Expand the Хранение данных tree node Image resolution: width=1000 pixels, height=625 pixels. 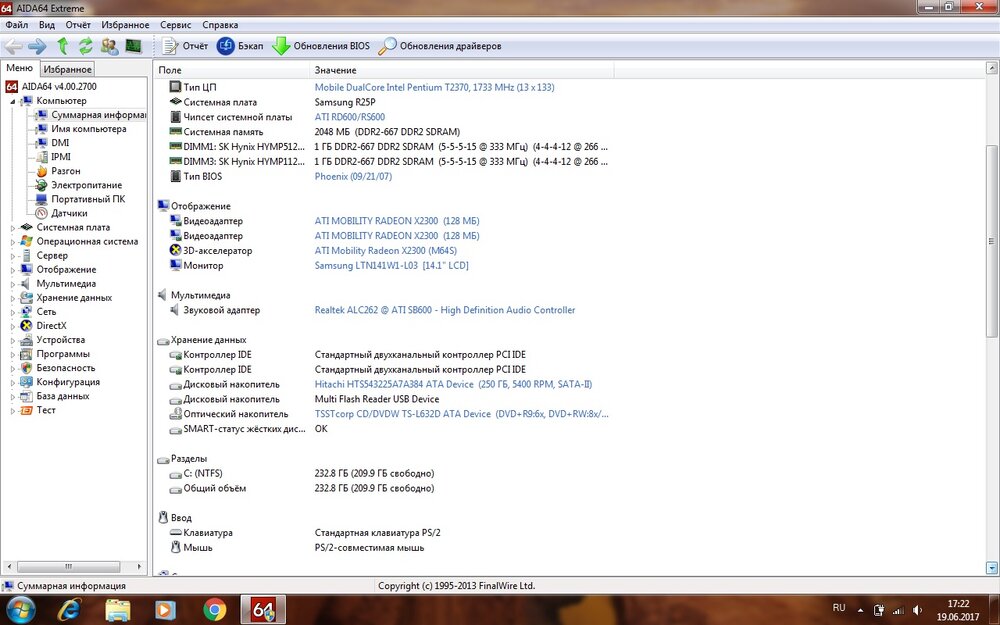pos(13,298)
